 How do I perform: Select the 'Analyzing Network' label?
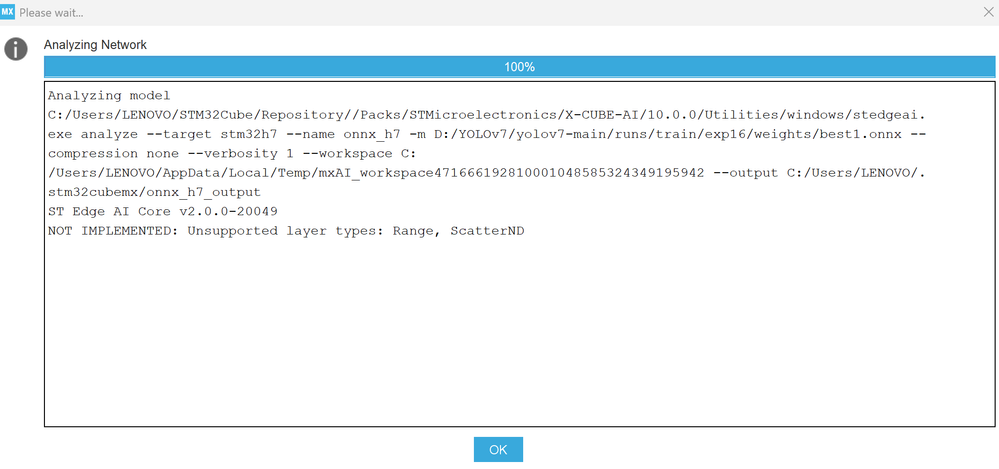coord(95,45)
